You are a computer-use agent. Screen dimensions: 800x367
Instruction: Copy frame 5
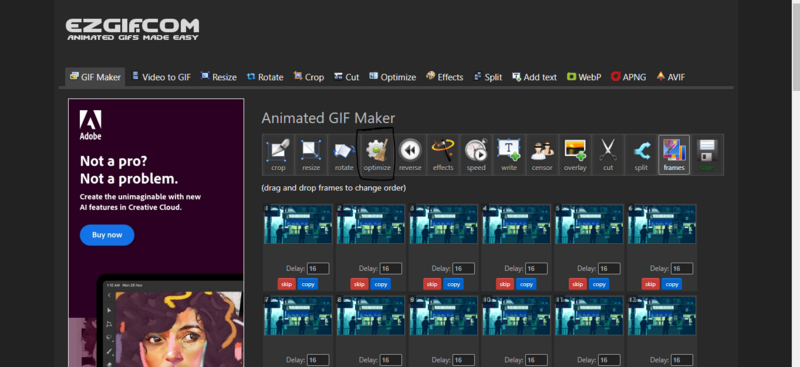pyautogui.click(x=599, y=284)
